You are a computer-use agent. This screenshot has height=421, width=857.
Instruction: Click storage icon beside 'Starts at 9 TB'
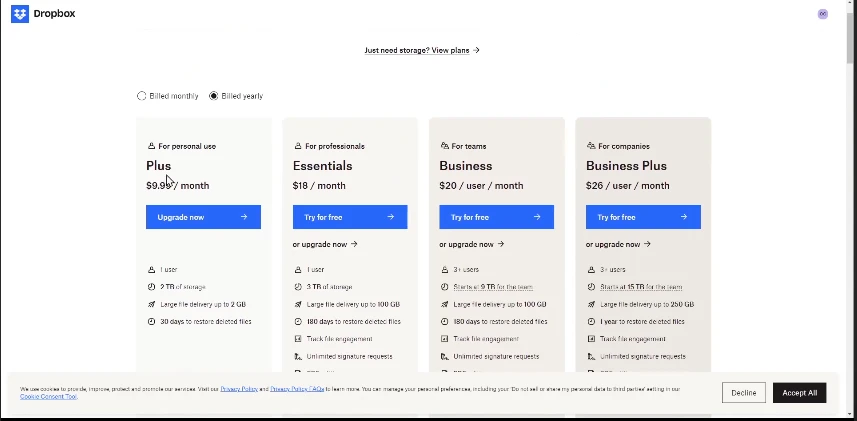pyautogui.click(x=445, y=287)
